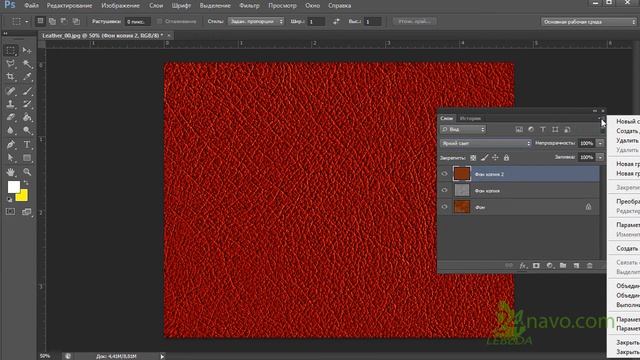
Task: Open the blend mode dropdown
Action: pyautogui.click(x=485, y=143)
